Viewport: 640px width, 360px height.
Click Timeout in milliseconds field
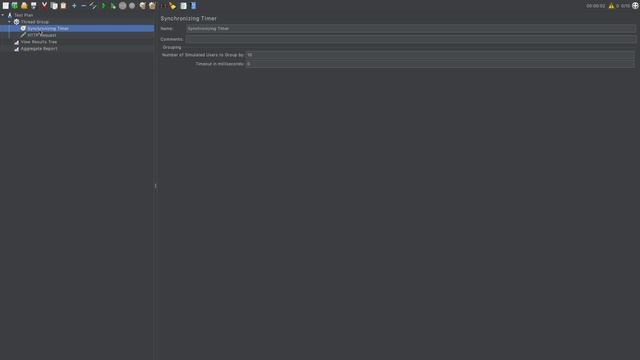440,64
